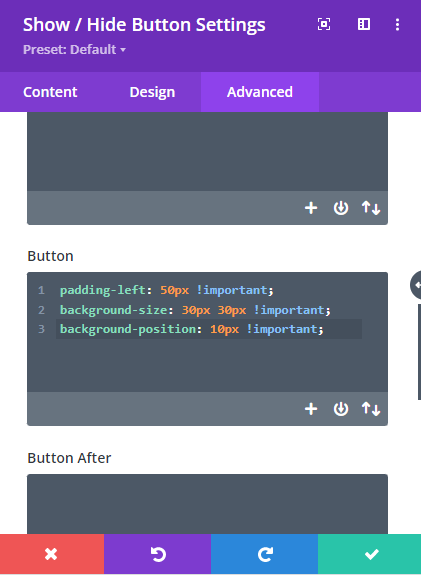Click the background-size CSS line

[195, 310]
